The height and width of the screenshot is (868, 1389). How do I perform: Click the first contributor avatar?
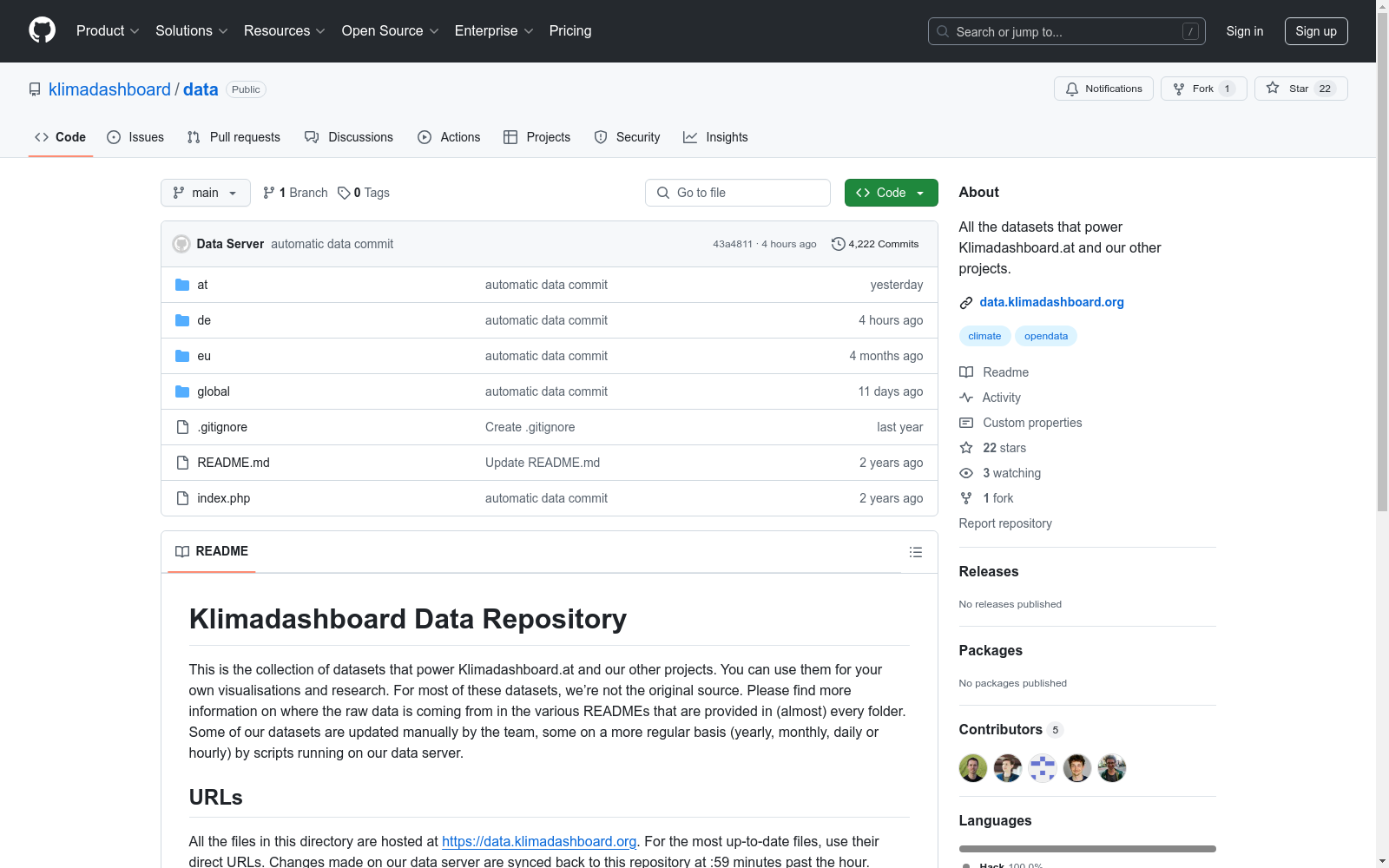[973, 768]
